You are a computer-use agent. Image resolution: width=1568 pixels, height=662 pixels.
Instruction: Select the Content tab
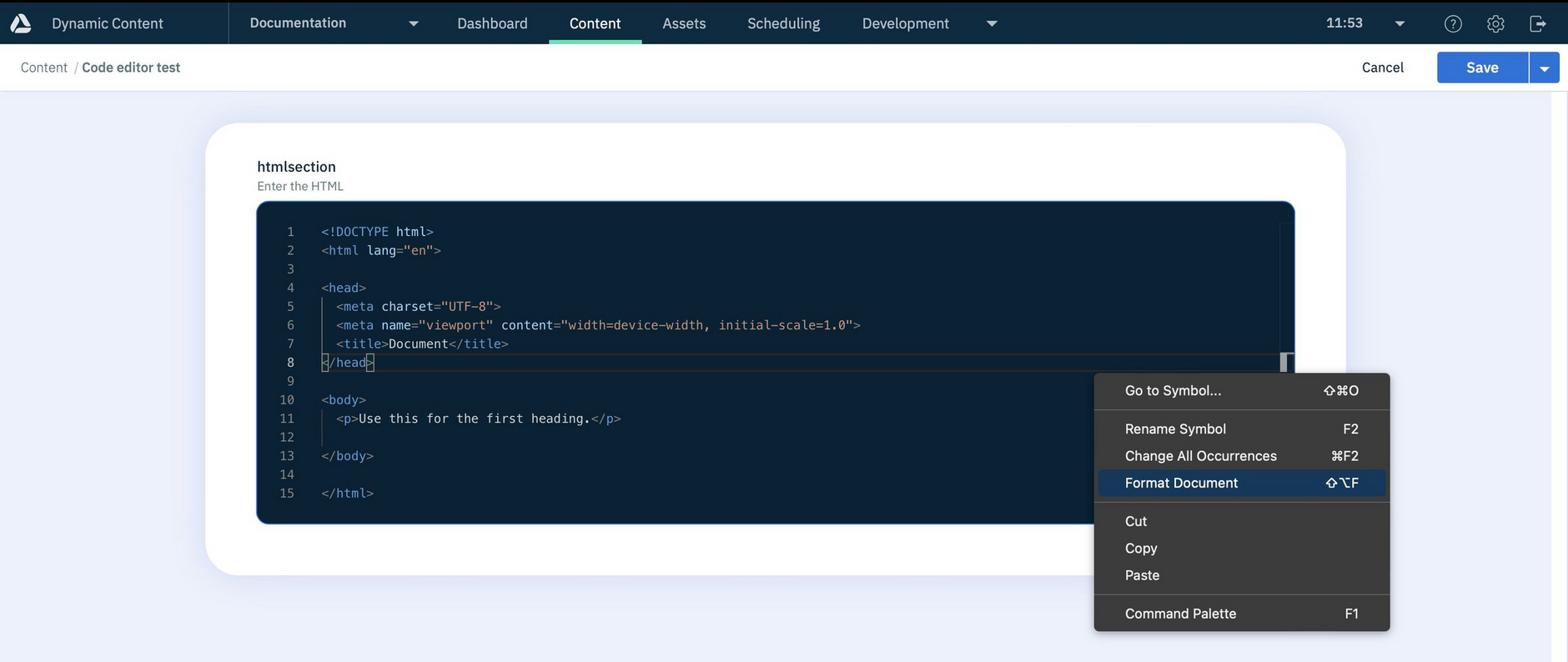point(595,23)
